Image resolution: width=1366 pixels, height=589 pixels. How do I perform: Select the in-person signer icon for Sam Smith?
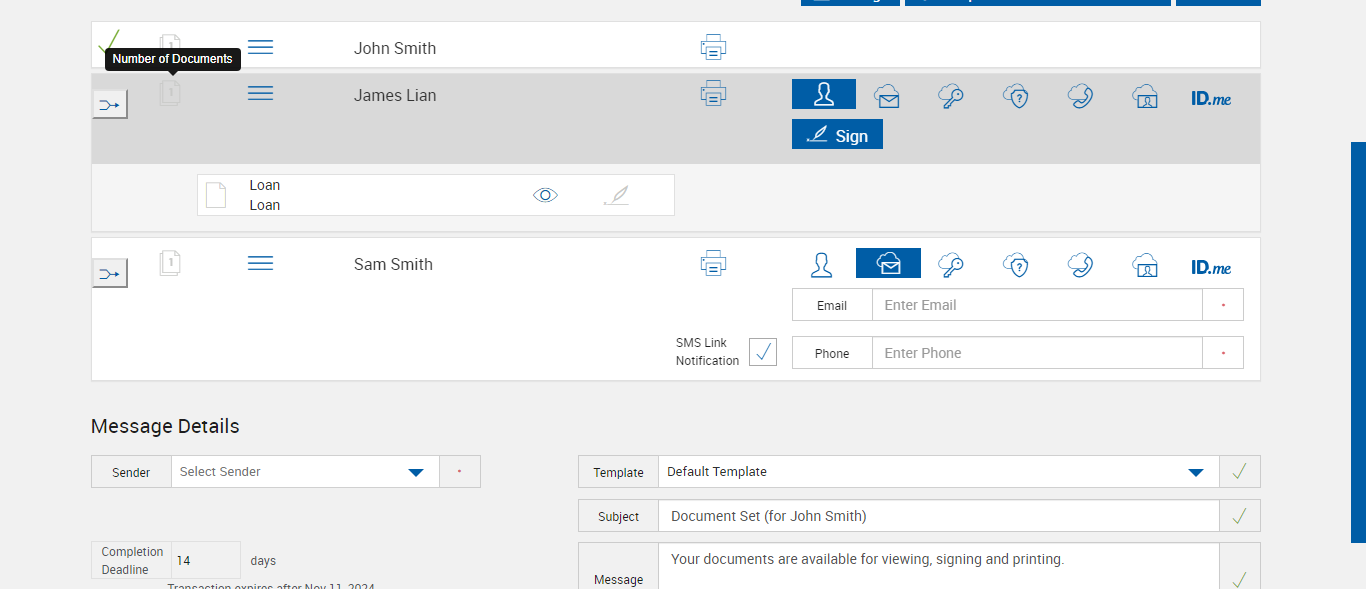821,264
